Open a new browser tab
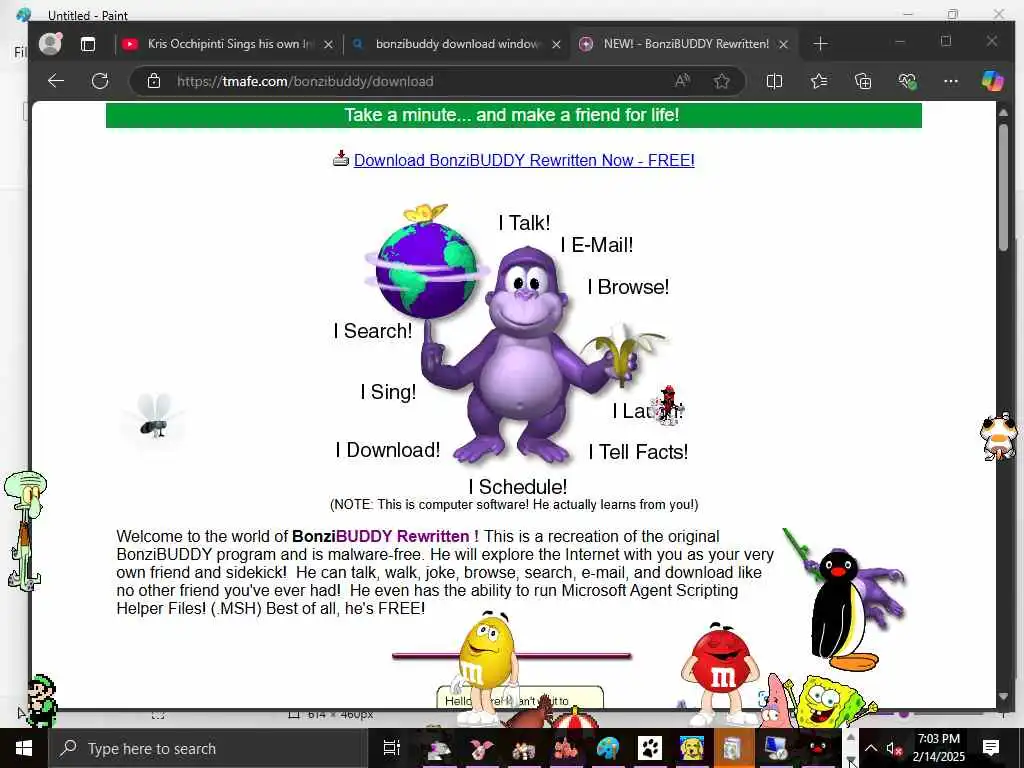 tap(821, 44)
